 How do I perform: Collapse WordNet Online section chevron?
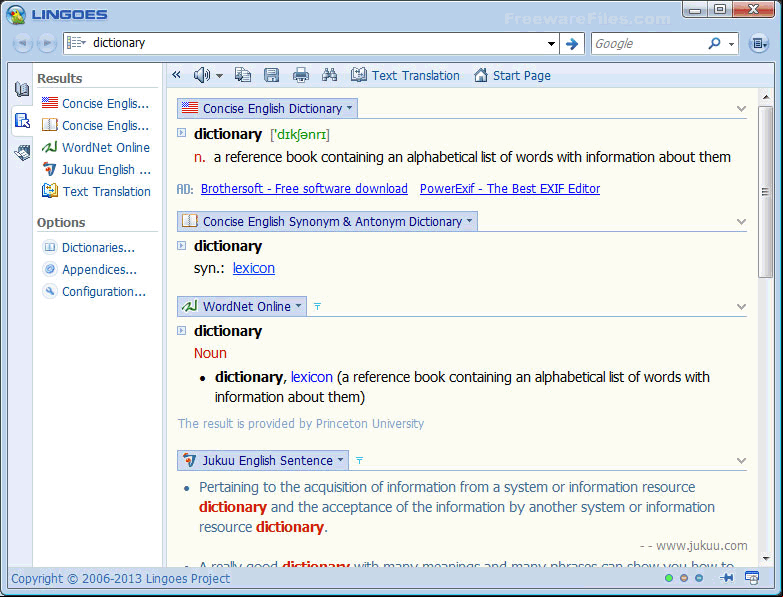click(742, 306)
